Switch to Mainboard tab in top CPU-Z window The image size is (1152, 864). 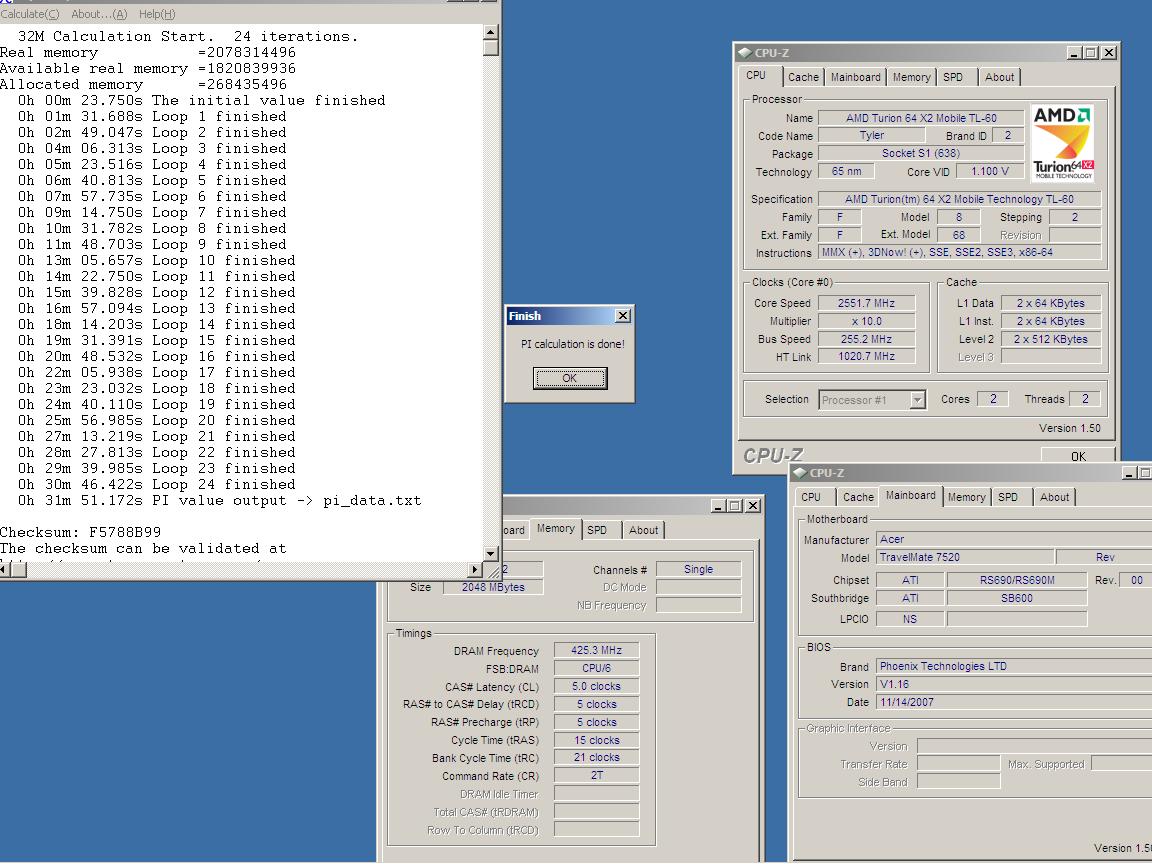click(855, 77)
